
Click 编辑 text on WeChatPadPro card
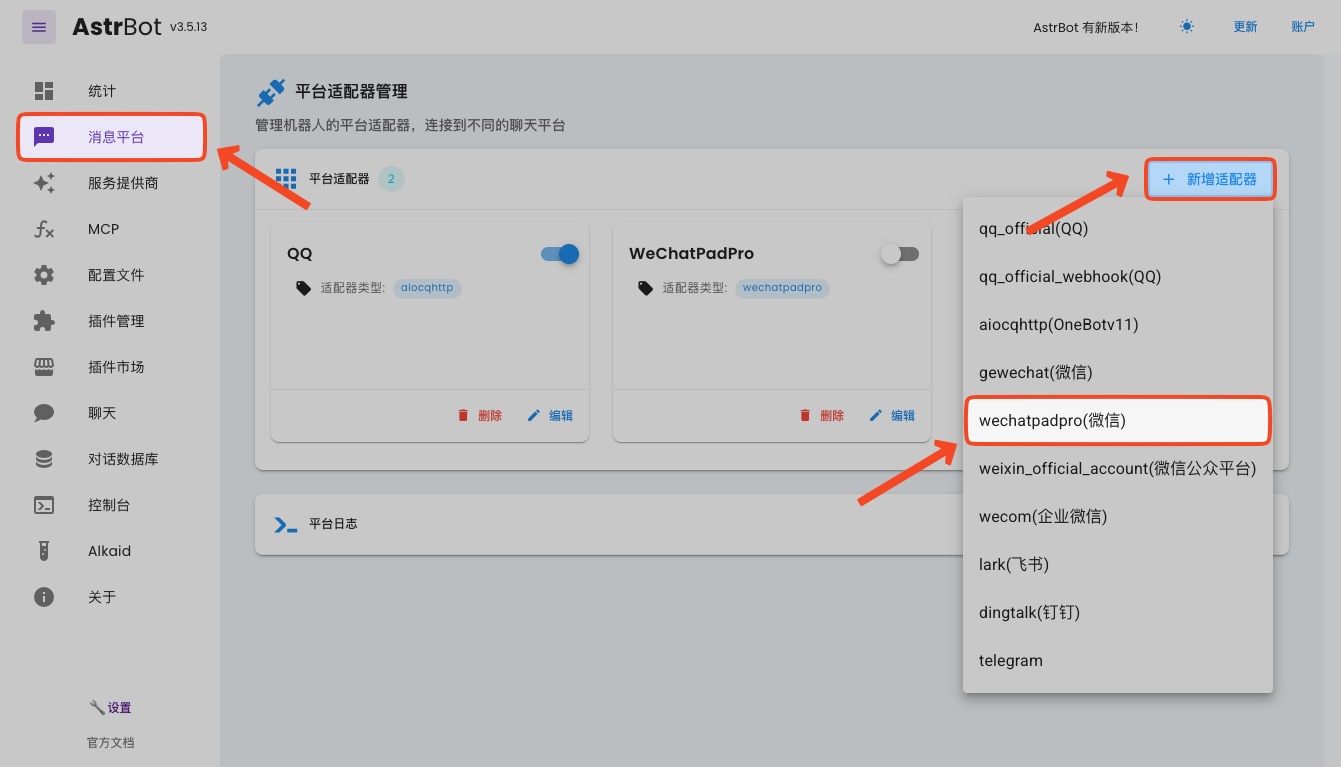pyautogui.click(x=903, y=416)
